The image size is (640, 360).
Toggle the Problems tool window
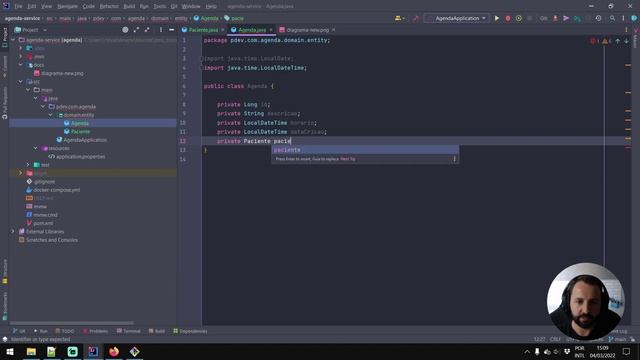tap(96, 331)
